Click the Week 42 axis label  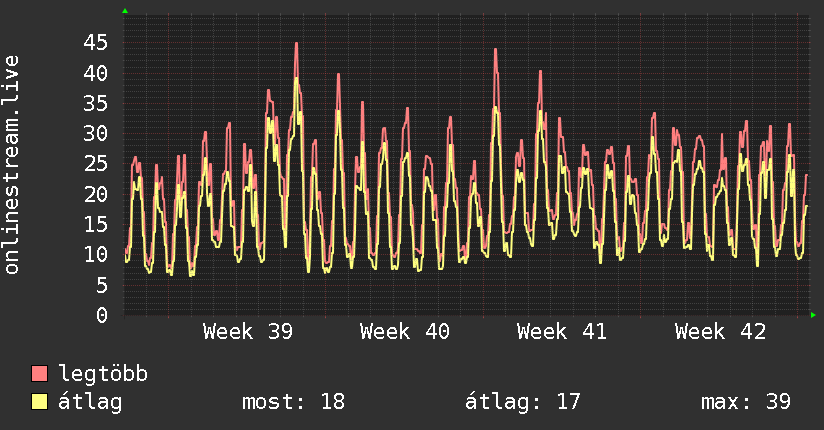(x=720, y=332)
